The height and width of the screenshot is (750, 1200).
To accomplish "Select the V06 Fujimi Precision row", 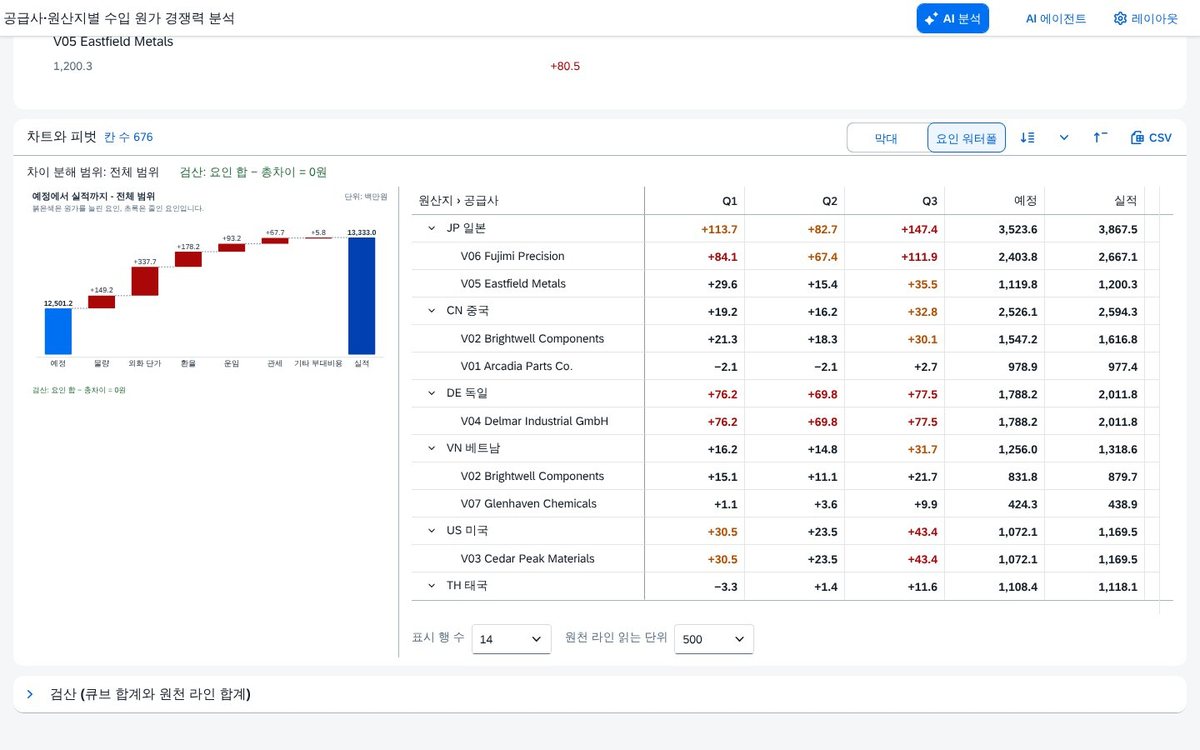I will tap(785, 256).
